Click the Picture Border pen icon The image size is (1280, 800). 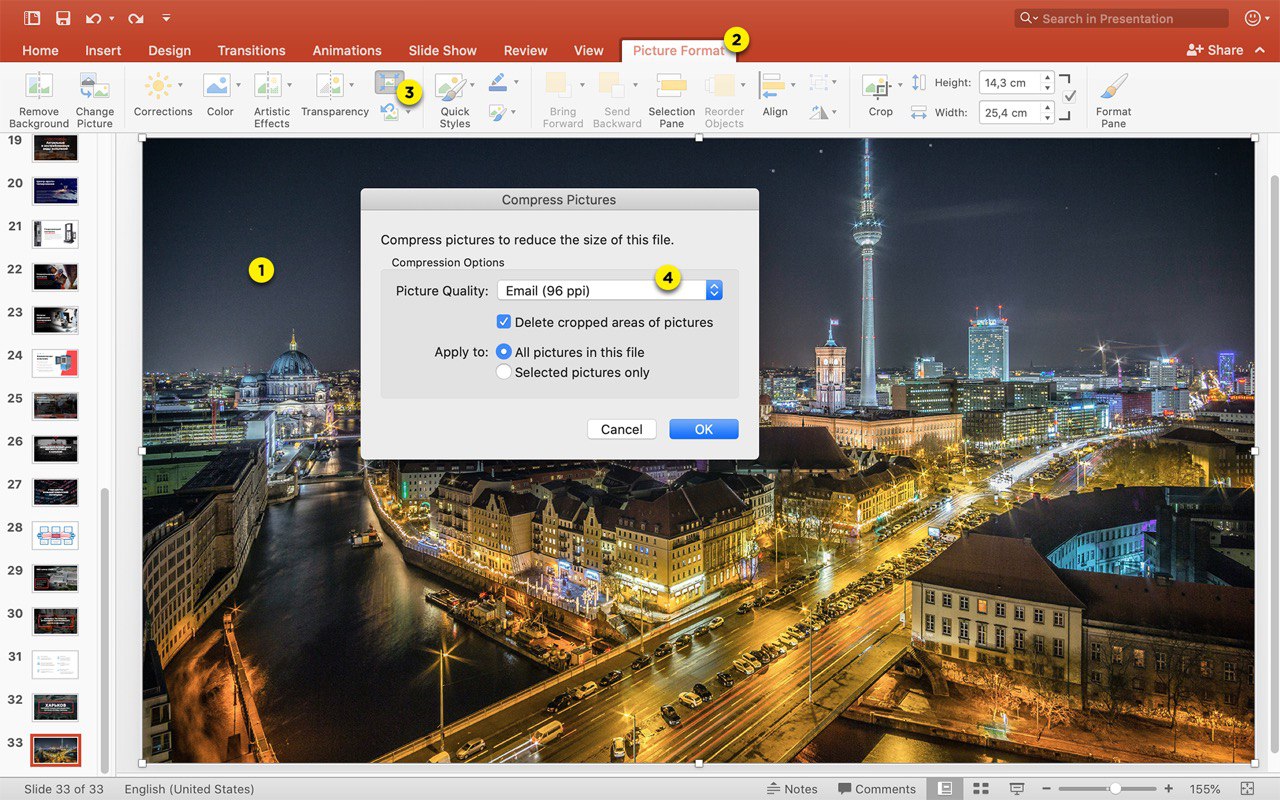(x=498, y=84)
